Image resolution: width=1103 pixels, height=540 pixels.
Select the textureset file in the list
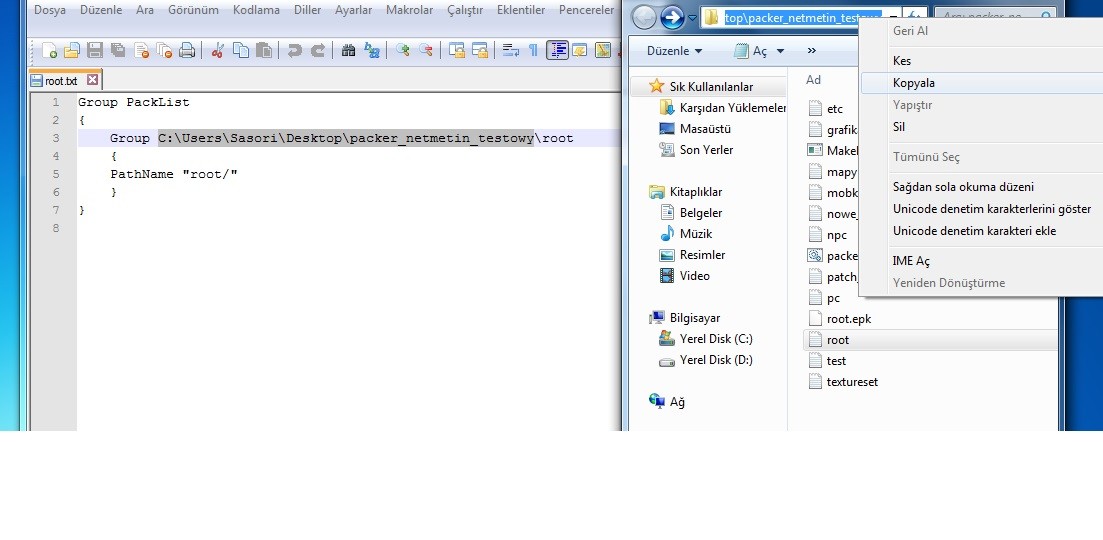[843, 382]
